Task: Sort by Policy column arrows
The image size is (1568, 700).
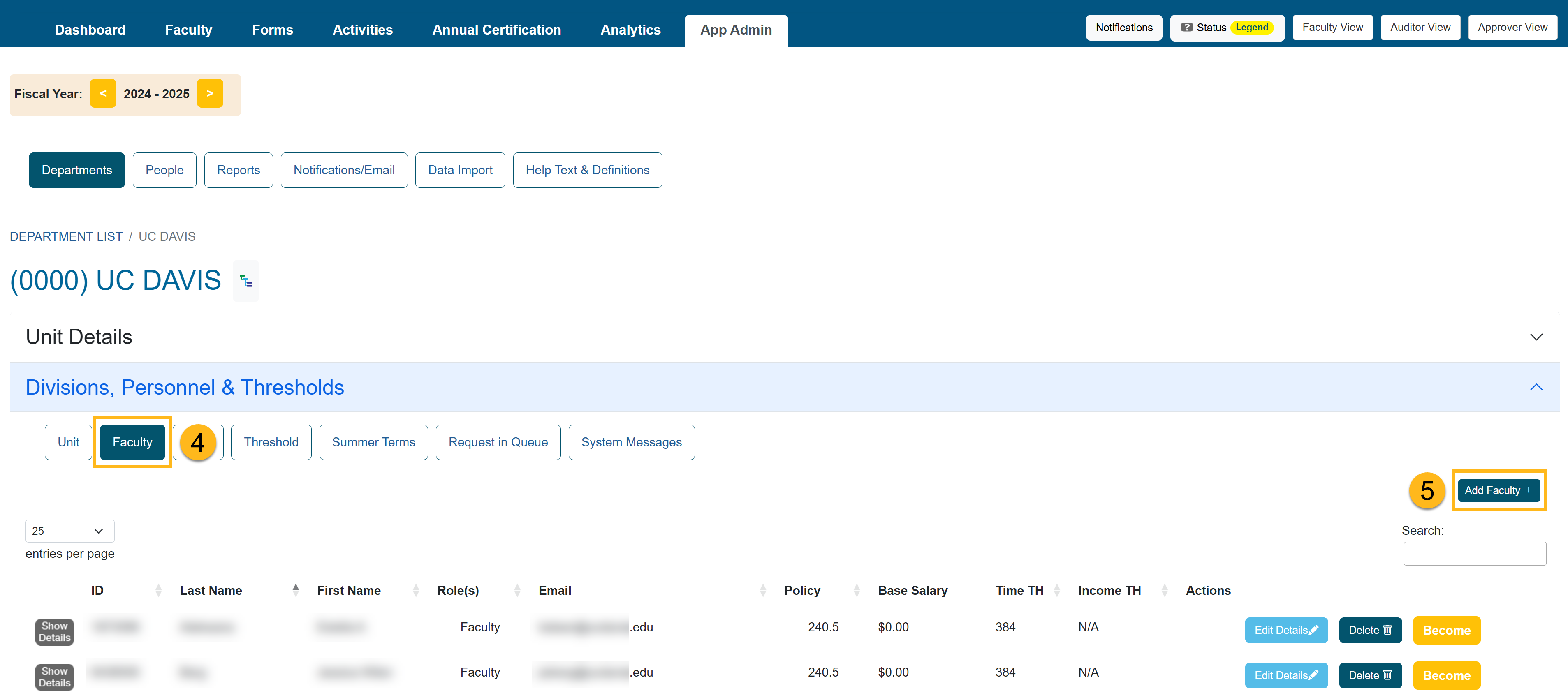Action: point(857,591)
